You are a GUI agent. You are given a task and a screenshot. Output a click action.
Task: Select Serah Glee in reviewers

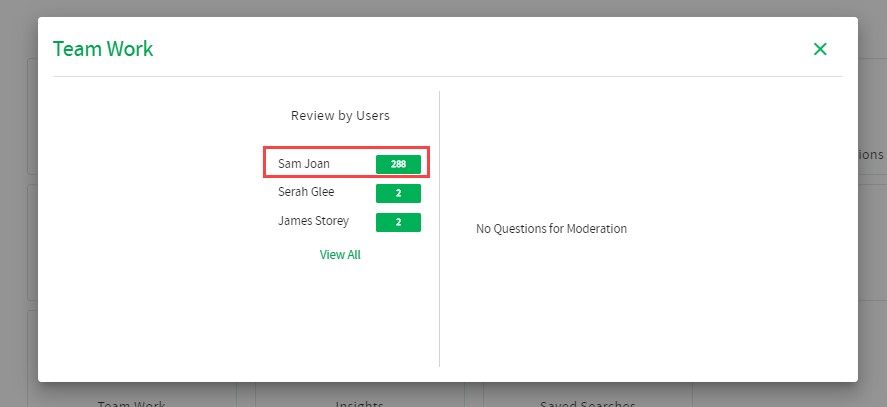point(306,192)
